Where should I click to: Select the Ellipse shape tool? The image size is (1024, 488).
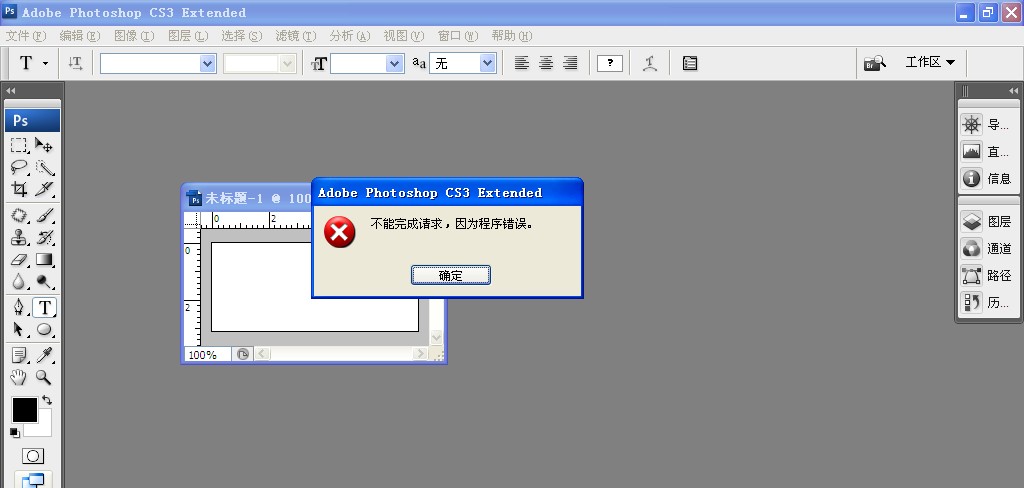point(44,329)
